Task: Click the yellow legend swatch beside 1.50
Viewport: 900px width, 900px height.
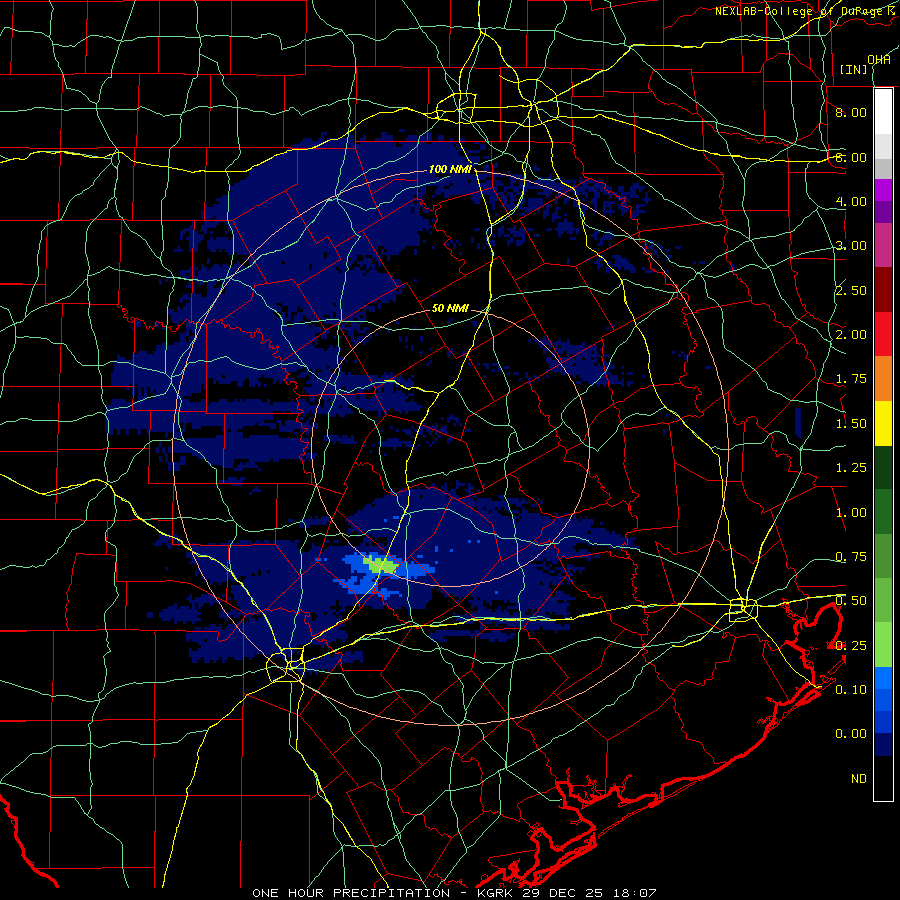Action: (x=883, y=423)
